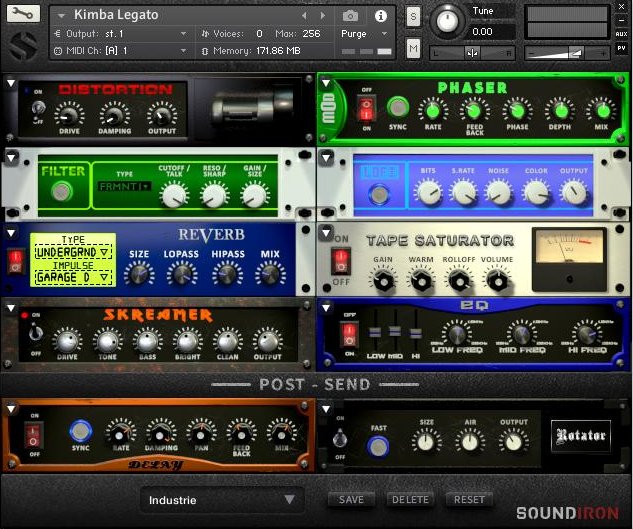Click the SAVE preset button
The width and height of the screenshot is (633, 529).
[x=351, y=500]
